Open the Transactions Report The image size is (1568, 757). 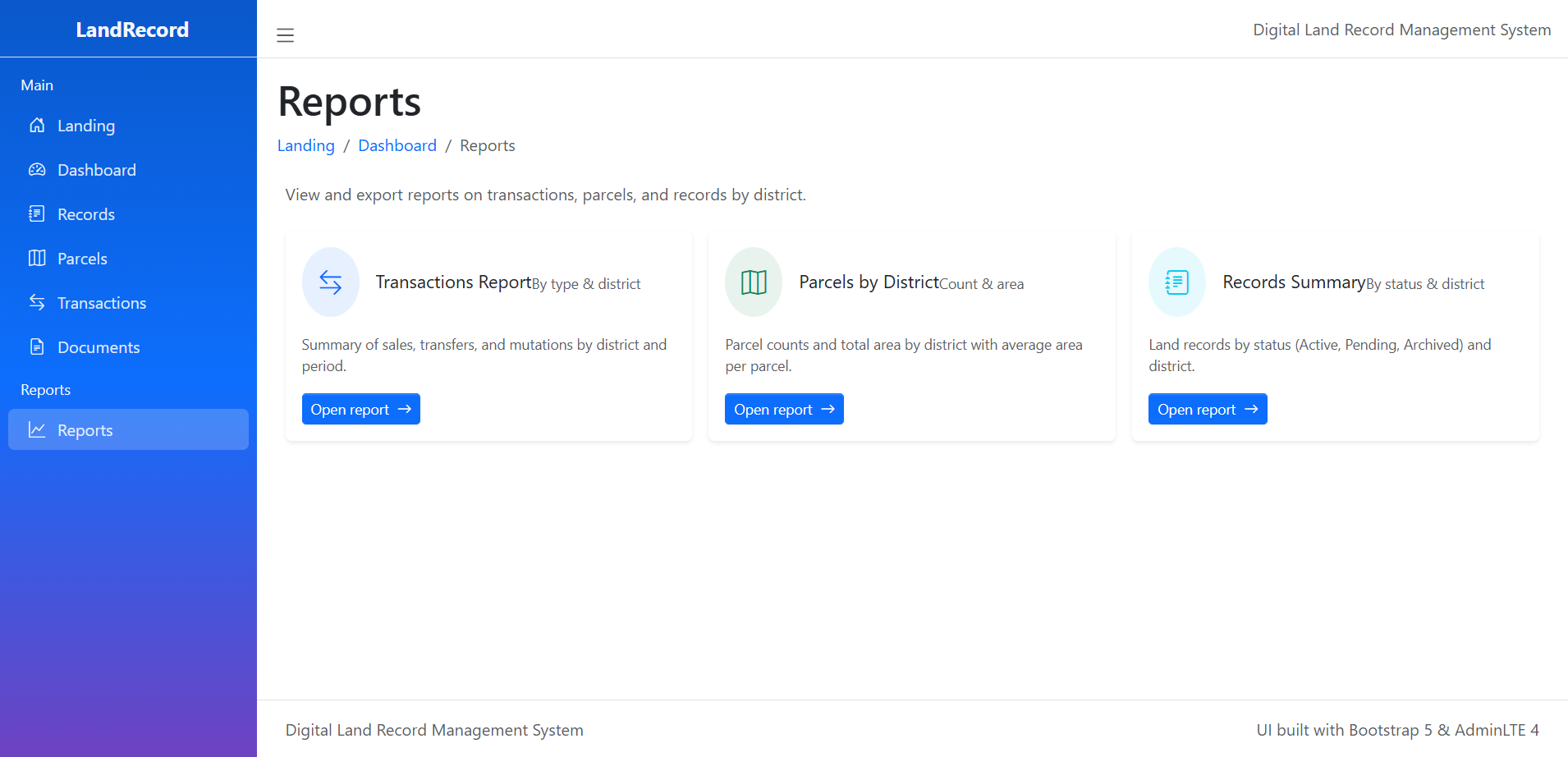pyautogui.click(x=360, y=409)
